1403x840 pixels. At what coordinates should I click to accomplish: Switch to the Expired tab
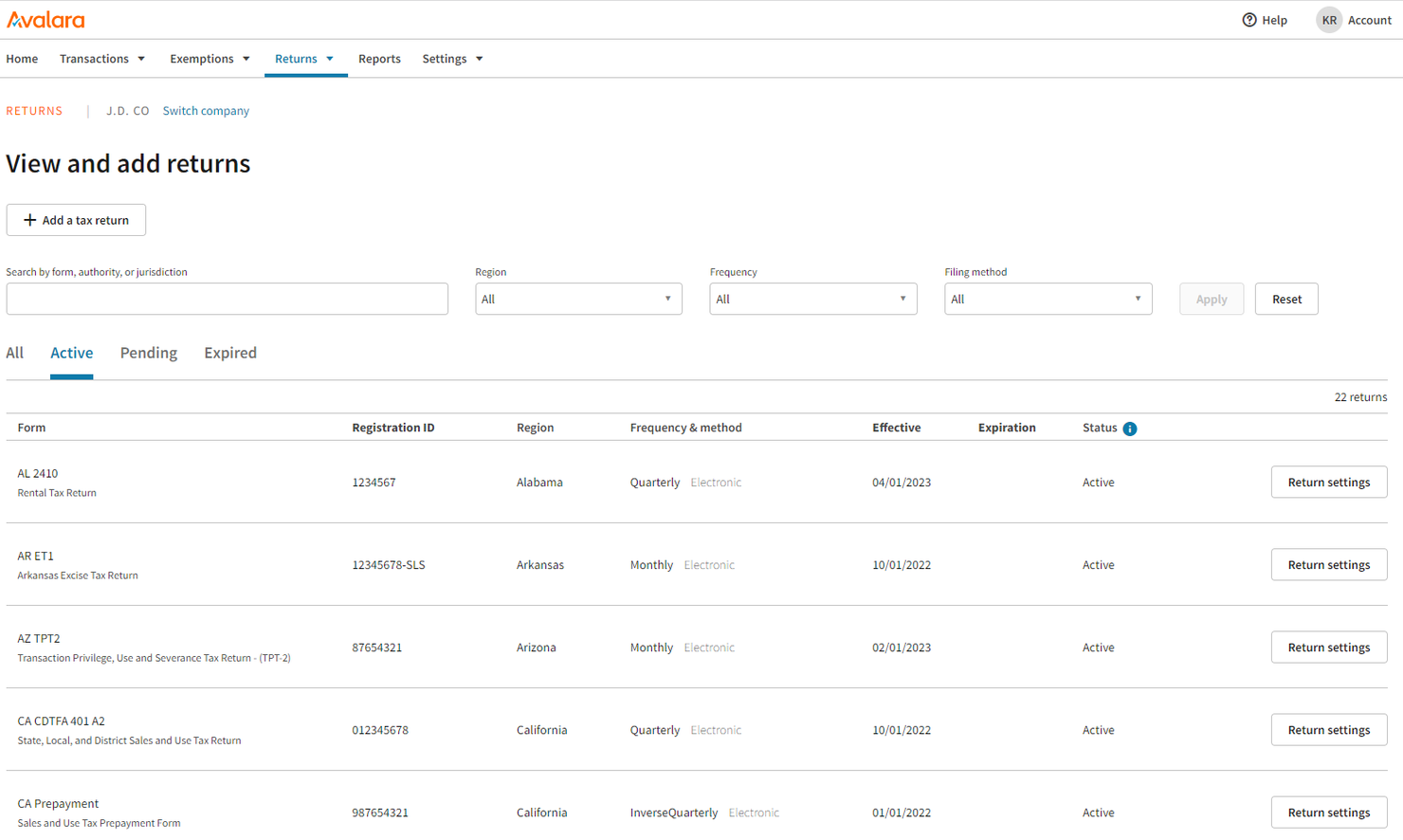click(229, 352)
